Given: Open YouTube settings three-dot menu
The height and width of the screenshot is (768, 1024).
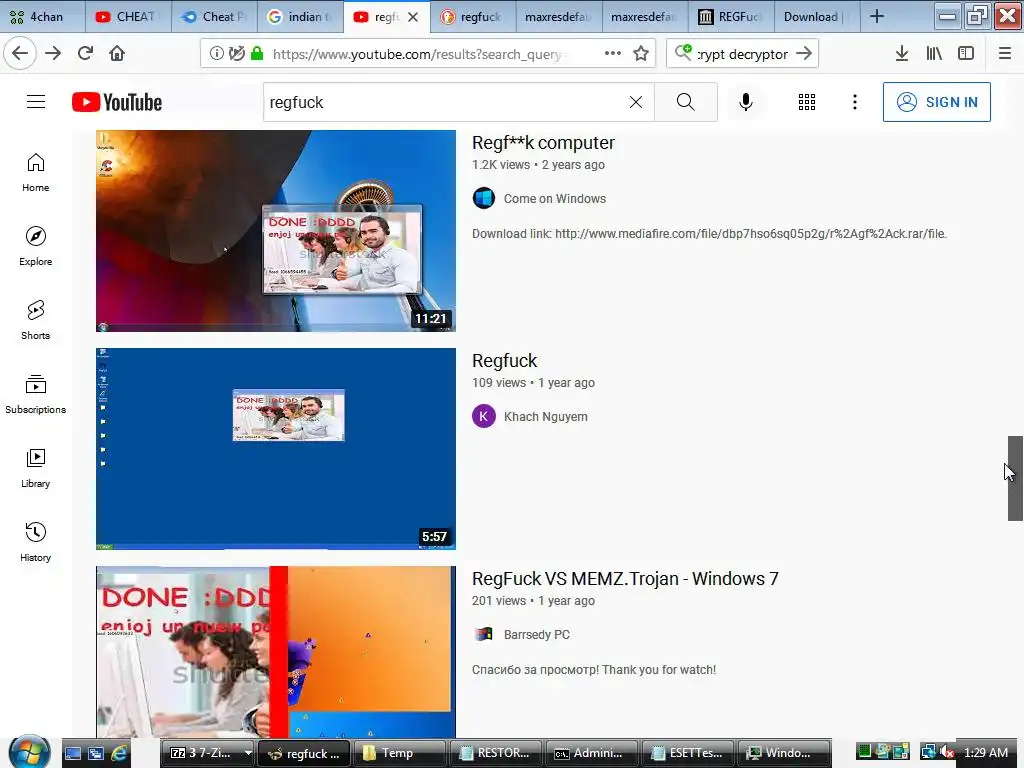Looking at the screenshot, I should [x=854, y=102].
